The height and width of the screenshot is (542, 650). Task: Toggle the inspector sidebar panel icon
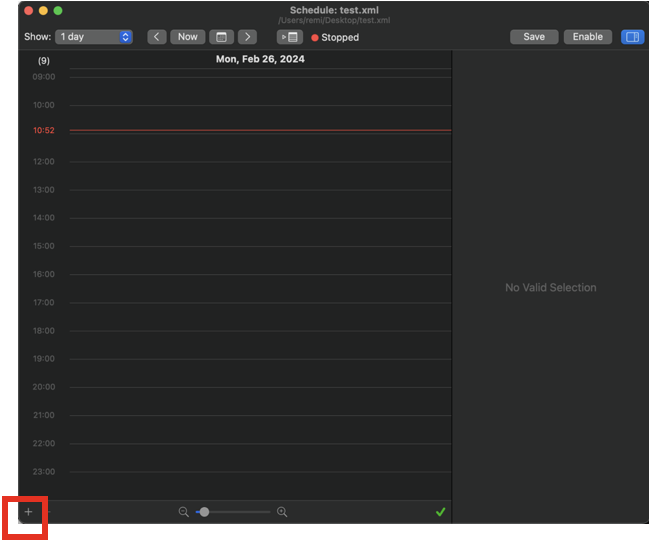pyautogui.click(x=632, y=37)
